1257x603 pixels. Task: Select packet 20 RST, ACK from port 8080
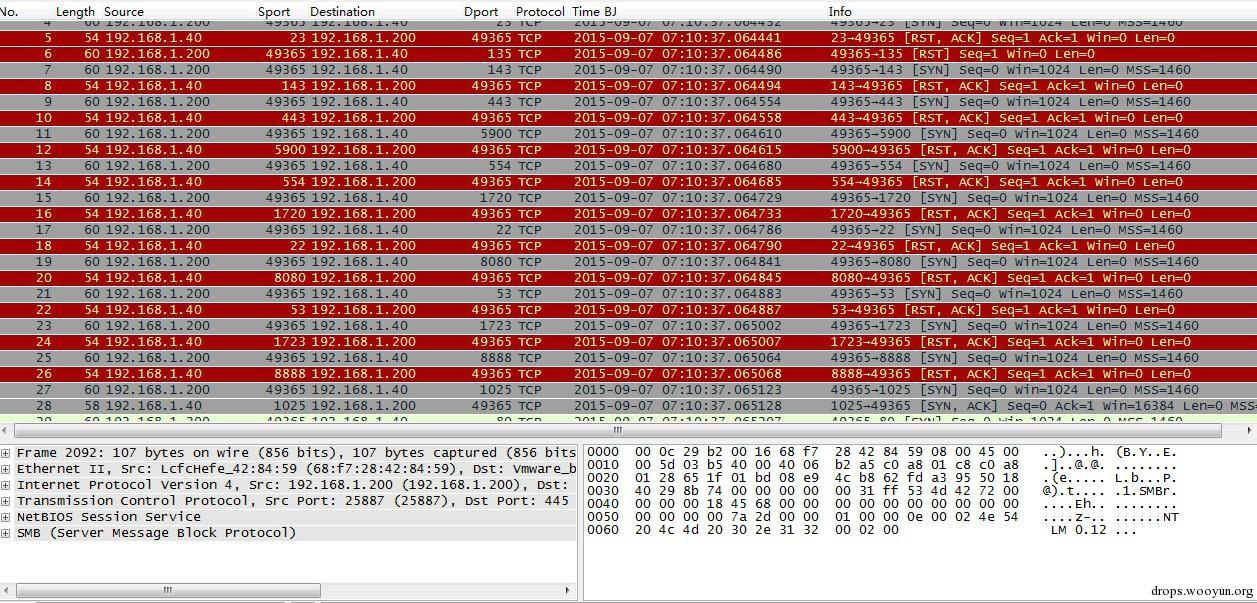[x=628, y=278]
